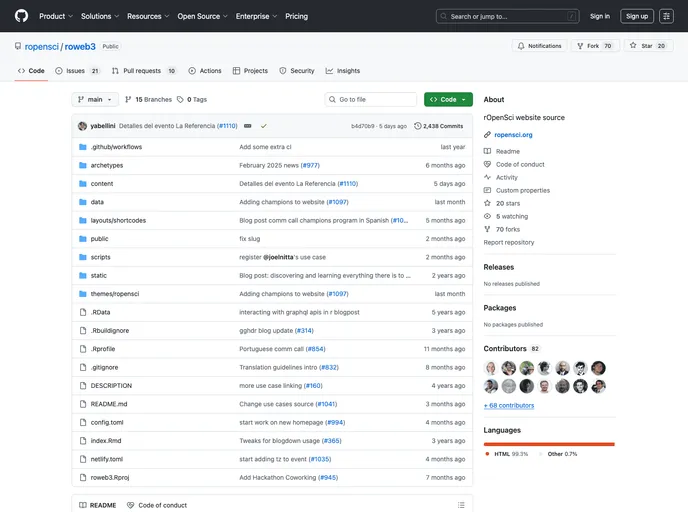Viewport: 688px width, 512px height.
Task: Click the Notifications bell icon
Action: point(521,46)
